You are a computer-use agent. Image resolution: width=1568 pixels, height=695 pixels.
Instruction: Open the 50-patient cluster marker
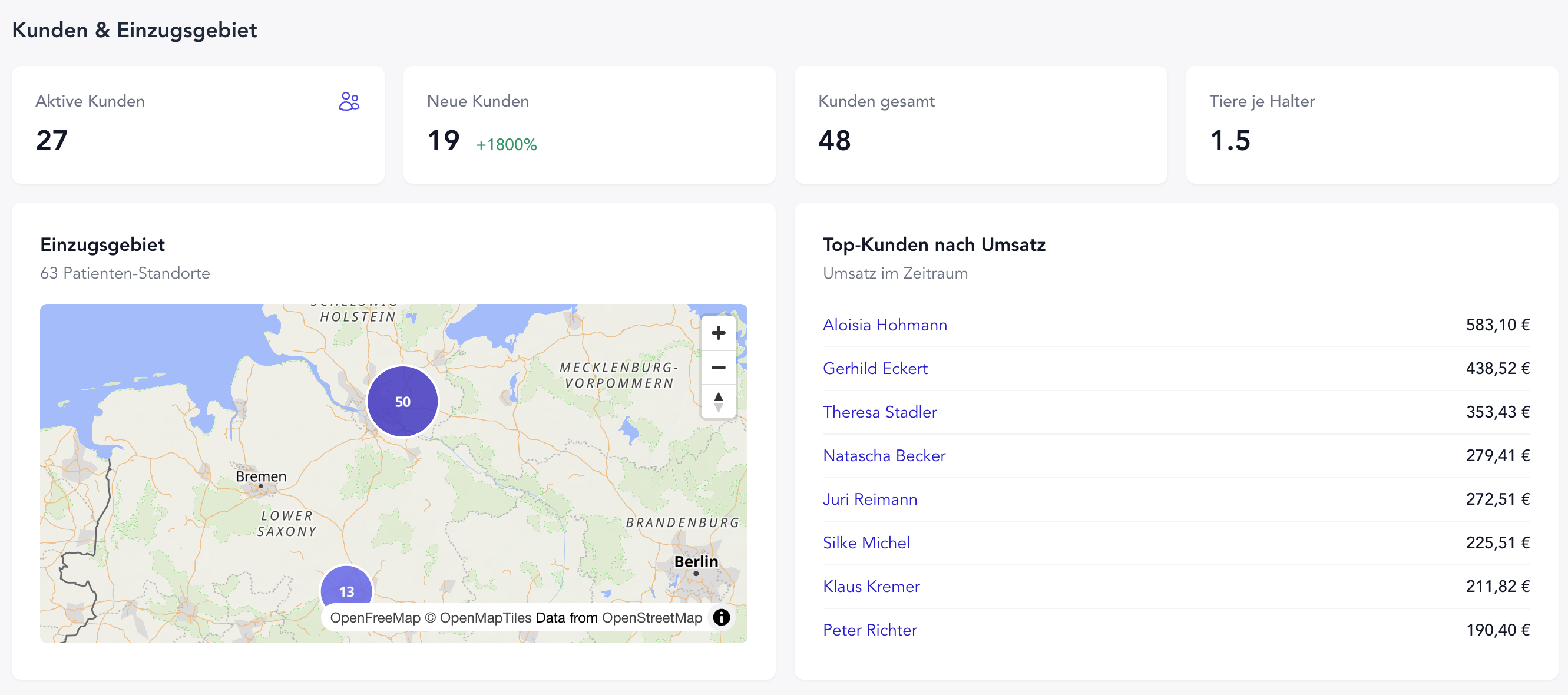pos(402,402)
